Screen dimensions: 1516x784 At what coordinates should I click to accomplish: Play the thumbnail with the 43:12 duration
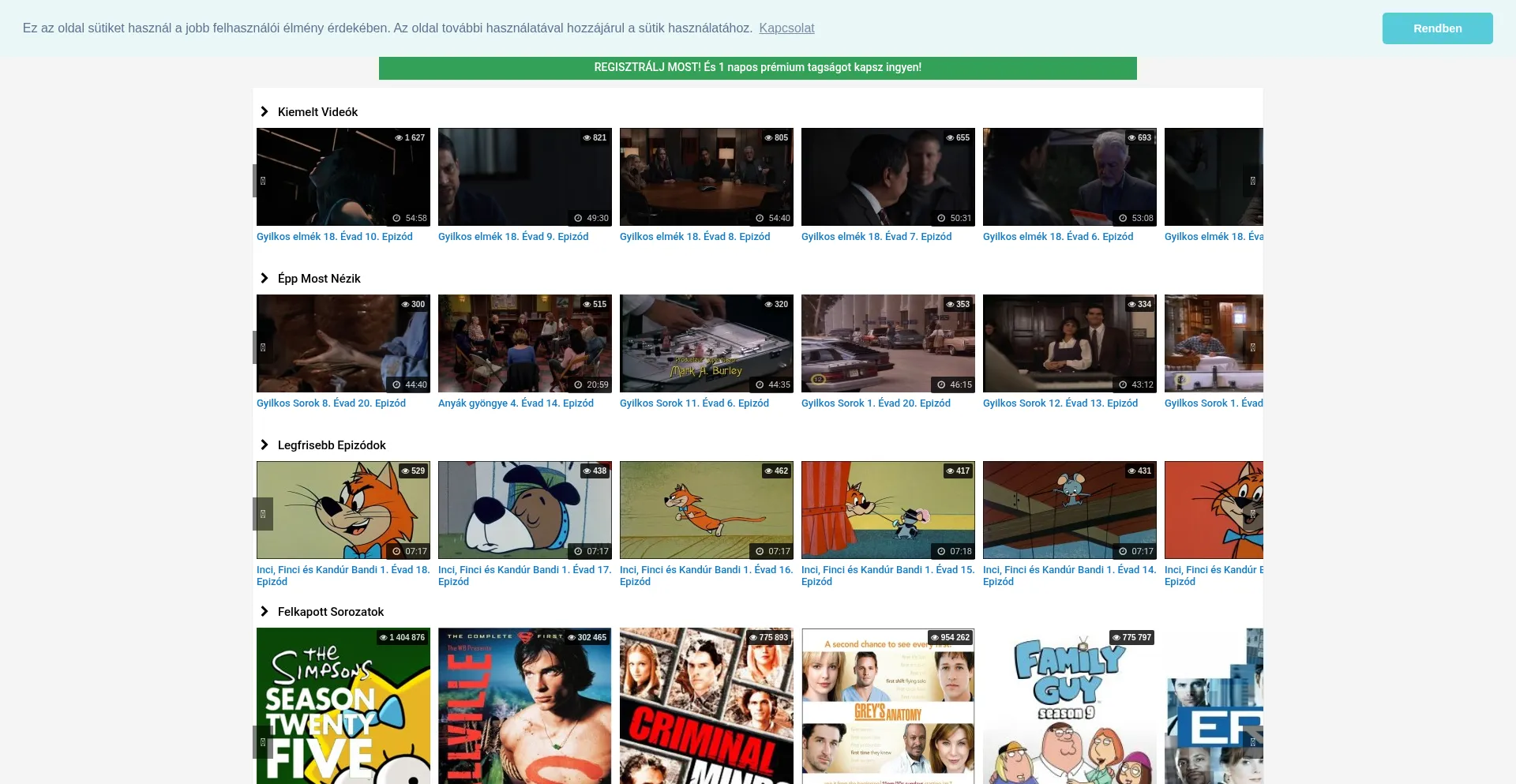click(x=1070, y=343)
